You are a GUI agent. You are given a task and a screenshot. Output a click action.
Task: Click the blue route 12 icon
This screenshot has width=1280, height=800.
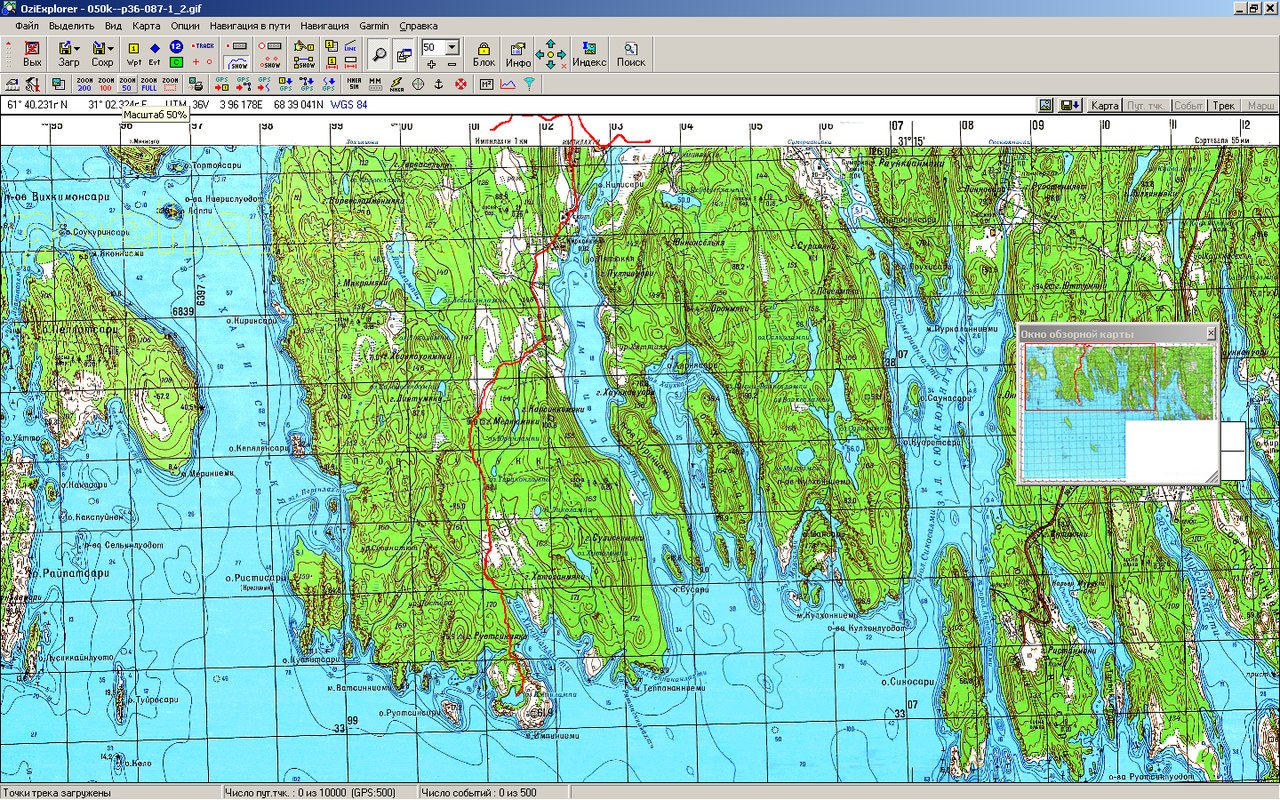(176, 46)
